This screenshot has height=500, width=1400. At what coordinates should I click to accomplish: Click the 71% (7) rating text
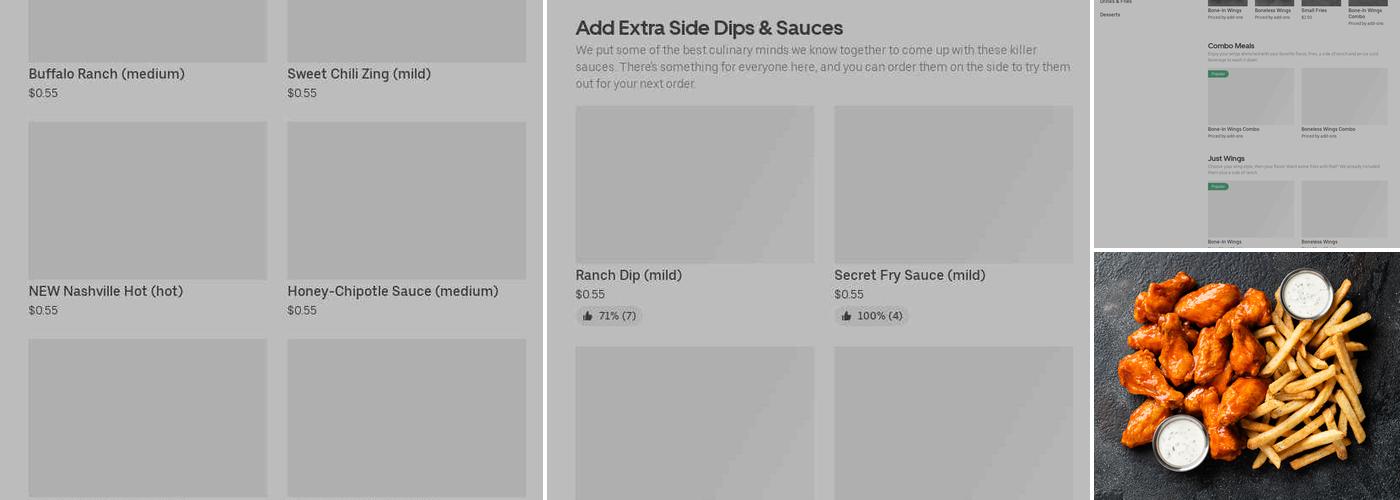click(617, 316)
